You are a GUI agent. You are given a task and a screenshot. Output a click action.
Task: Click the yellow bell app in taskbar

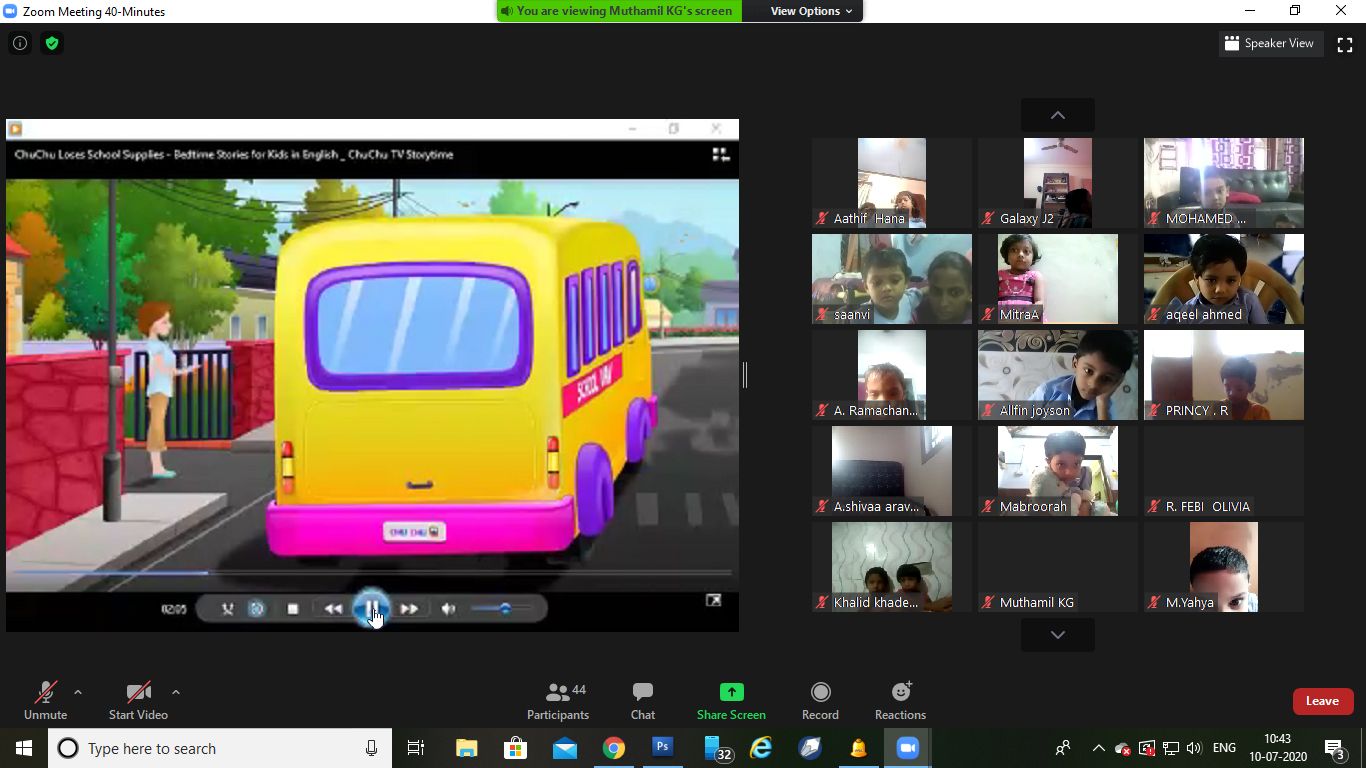pos(859,748)
